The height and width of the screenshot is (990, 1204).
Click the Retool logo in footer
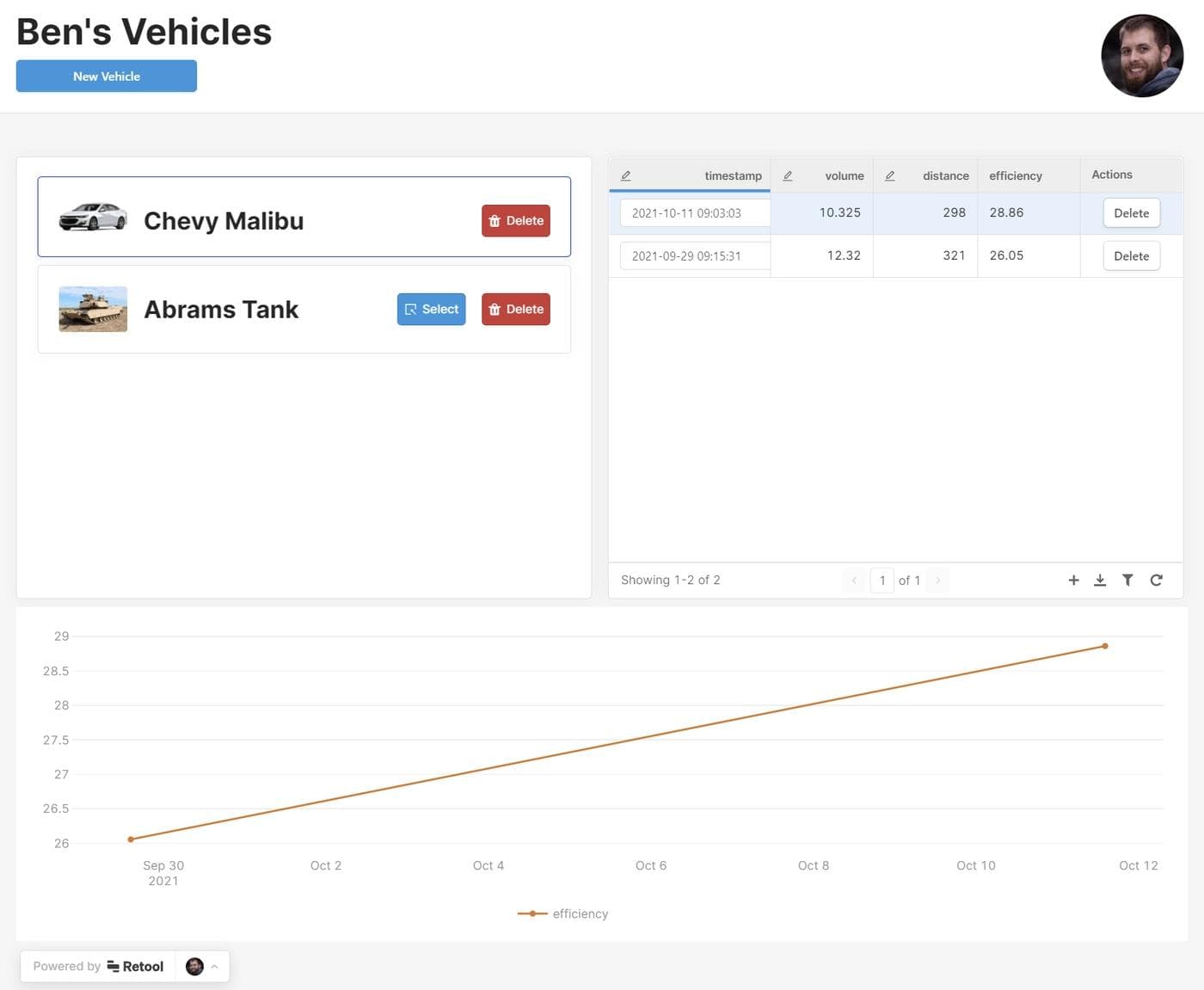135,967
